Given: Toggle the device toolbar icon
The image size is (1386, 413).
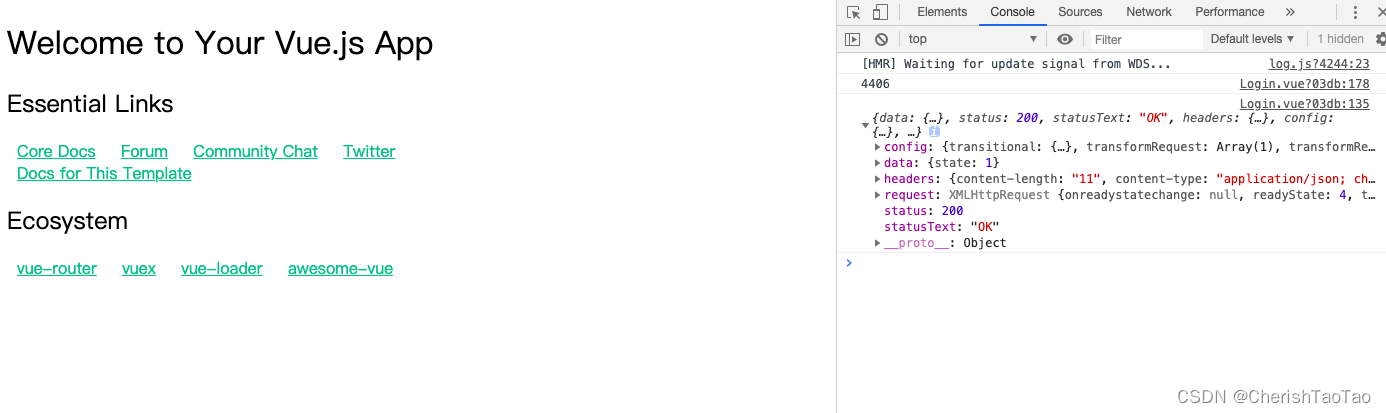Looking at the screenshot, I should pos(880,12).
